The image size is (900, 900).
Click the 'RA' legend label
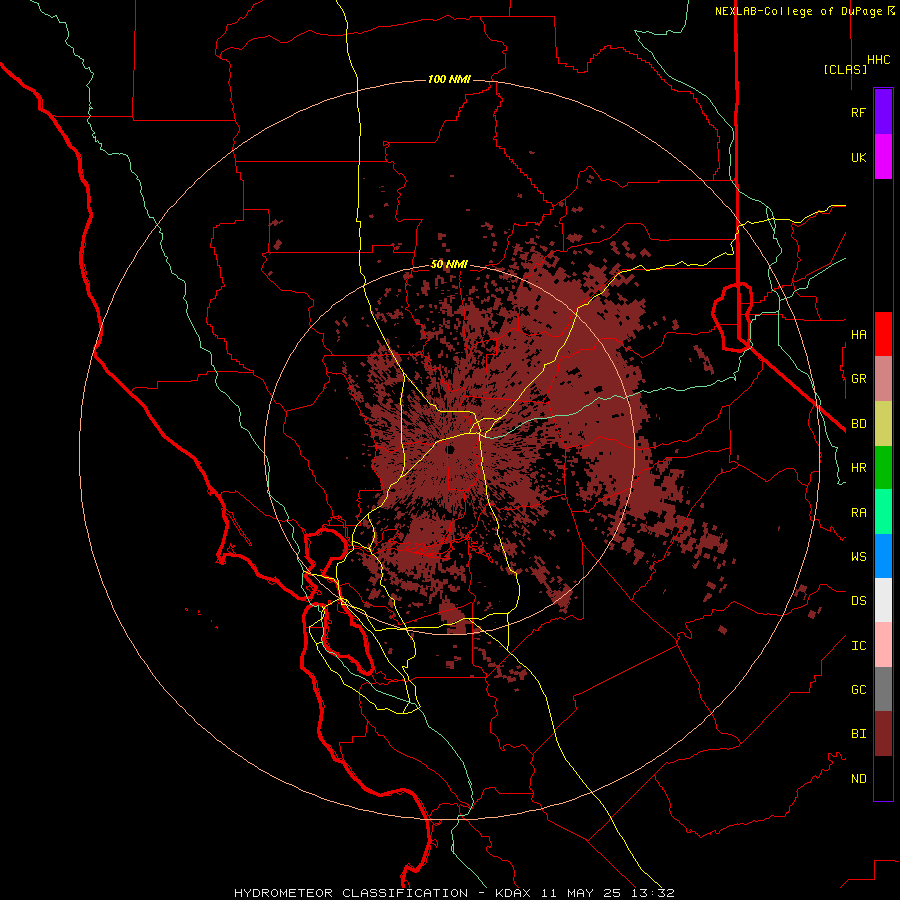[858, 513]
